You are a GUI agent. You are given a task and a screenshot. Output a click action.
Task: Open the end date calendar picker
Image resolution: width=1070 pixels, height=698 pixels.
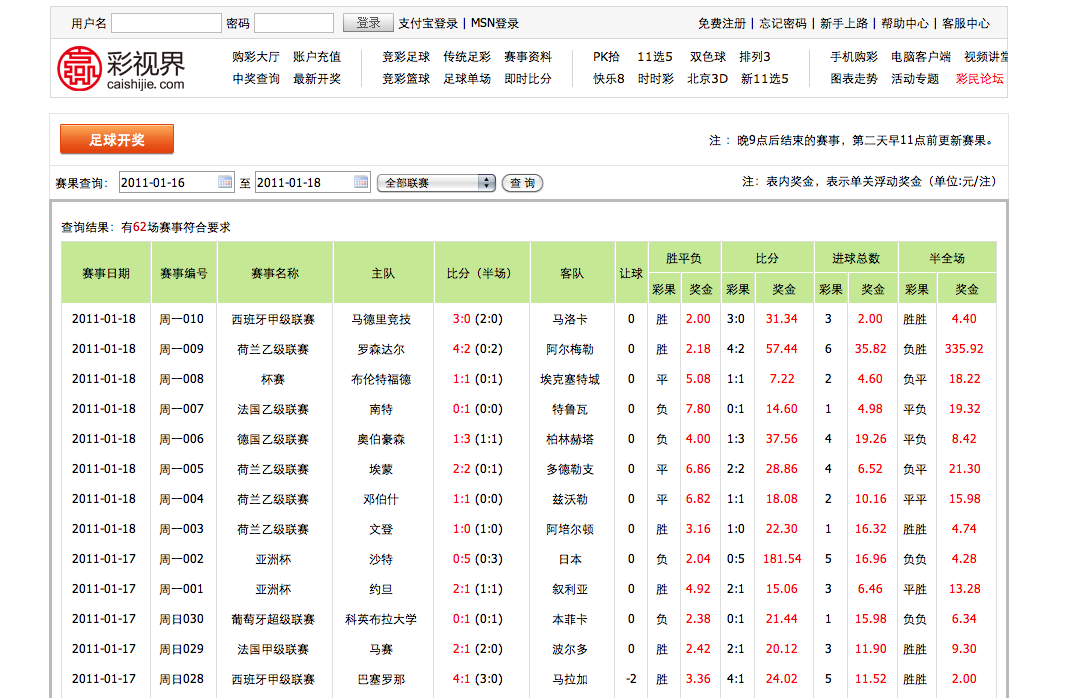click(x=361, y=182)
